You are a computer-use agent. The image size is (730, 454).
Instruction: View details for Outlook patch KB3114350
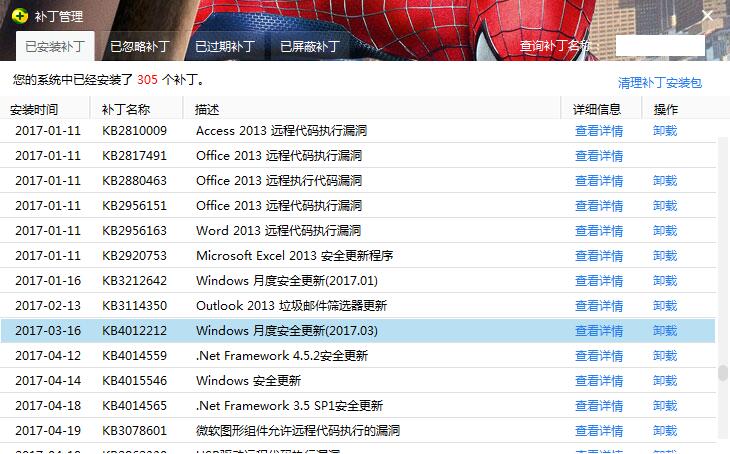pos(599,305)
